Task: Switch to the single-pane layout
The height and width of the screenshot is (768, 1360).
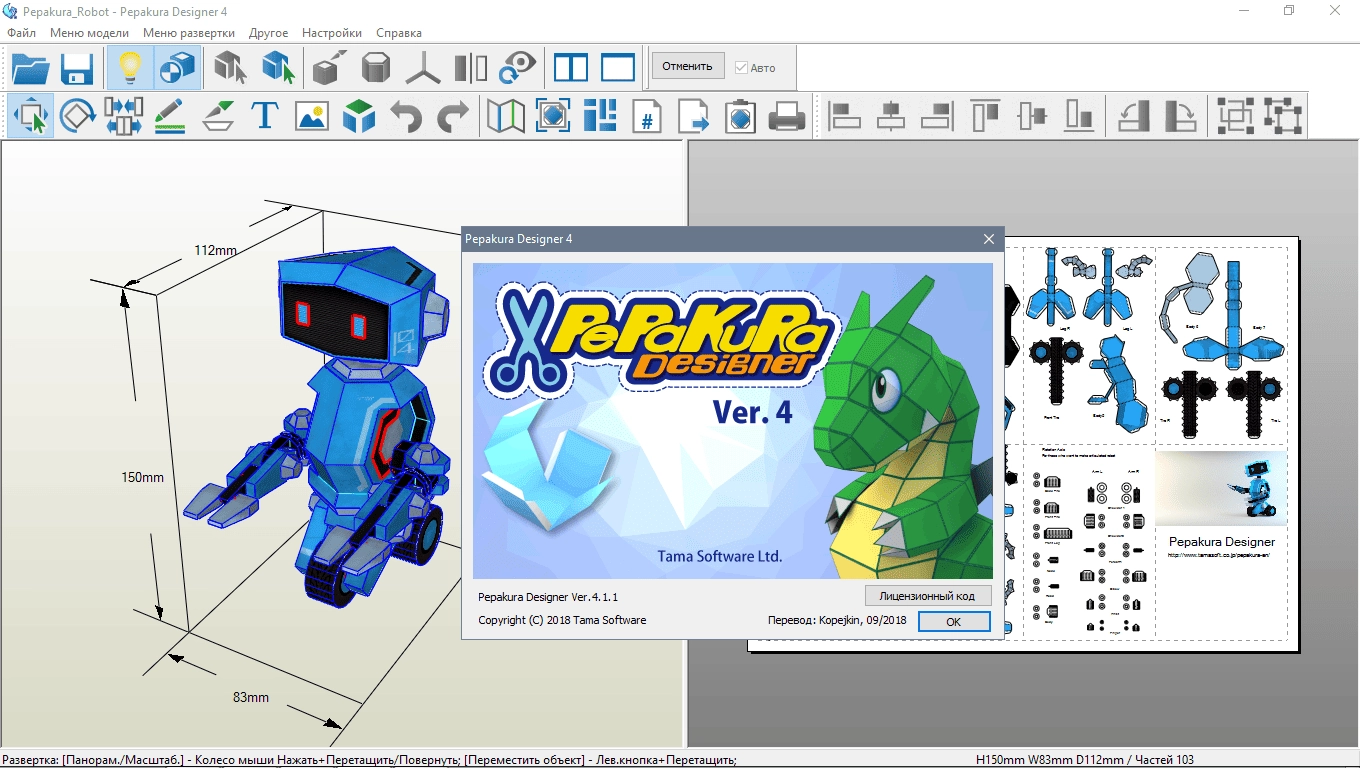Action: [x=618, y=68]
